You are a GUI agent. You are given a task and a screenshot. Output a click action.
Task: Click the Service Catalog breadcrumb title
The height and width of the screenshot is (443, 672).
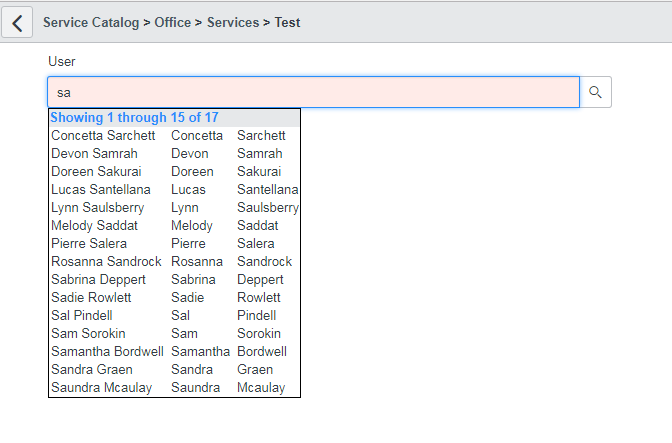click(x=90, y=22)
